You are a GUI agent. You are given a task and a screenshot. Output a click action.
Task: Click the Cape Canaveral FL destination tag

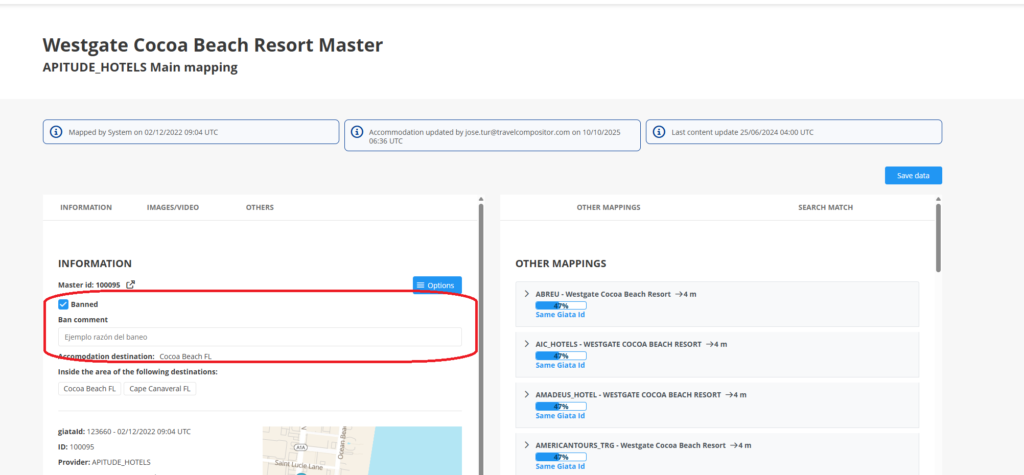pyautogui.click(x=160, y=388)
